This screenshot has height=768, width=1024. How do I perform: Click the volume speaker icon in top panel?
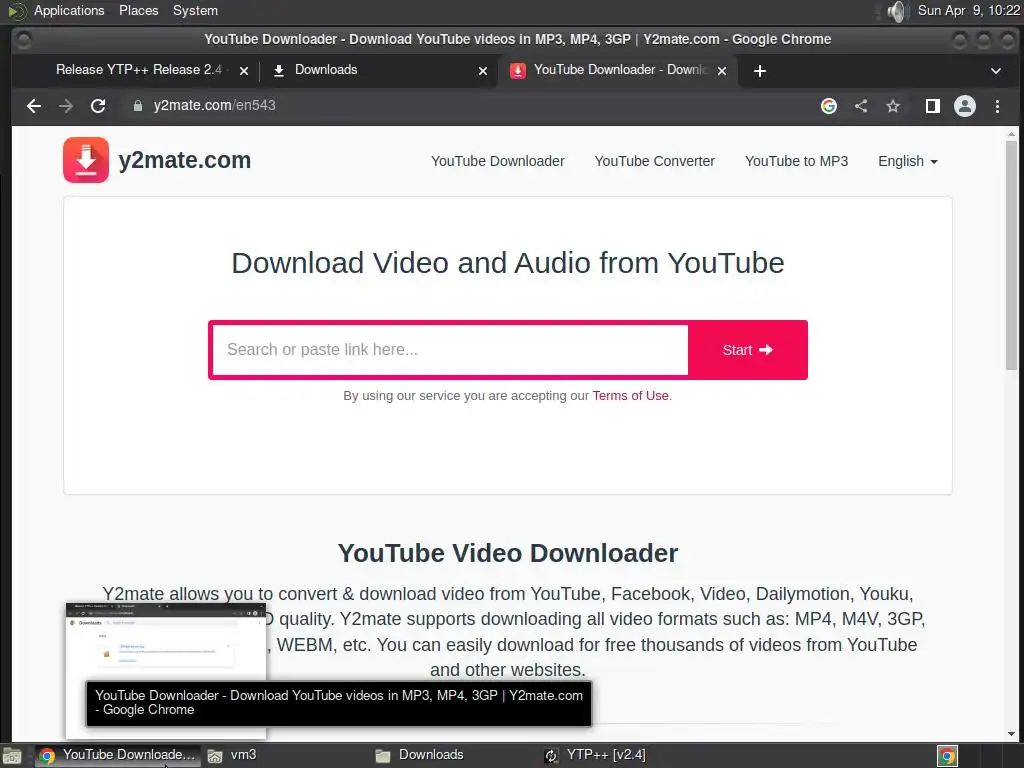[x=898, y=10]
